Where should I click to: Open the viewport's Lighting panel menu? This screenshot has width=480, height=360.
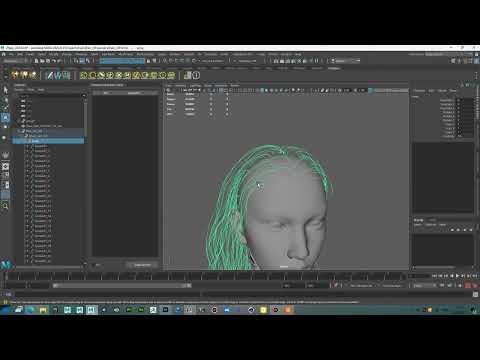tap(195, 85)
